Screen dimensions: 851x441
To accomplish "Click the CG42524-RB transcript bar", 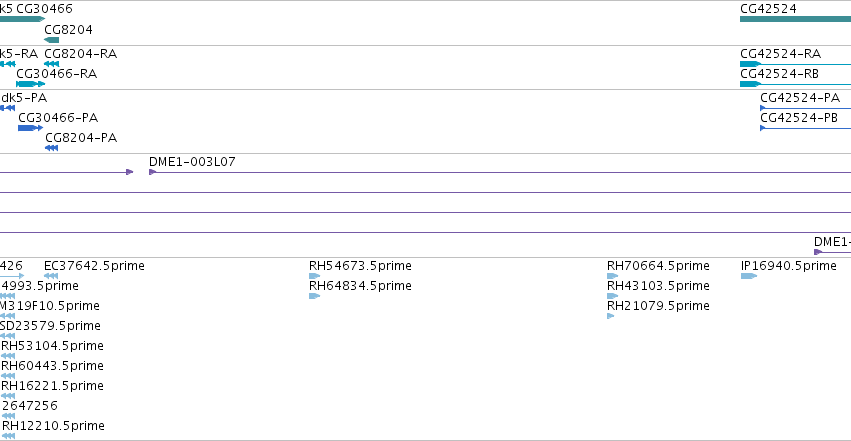I will pos(796,84).
